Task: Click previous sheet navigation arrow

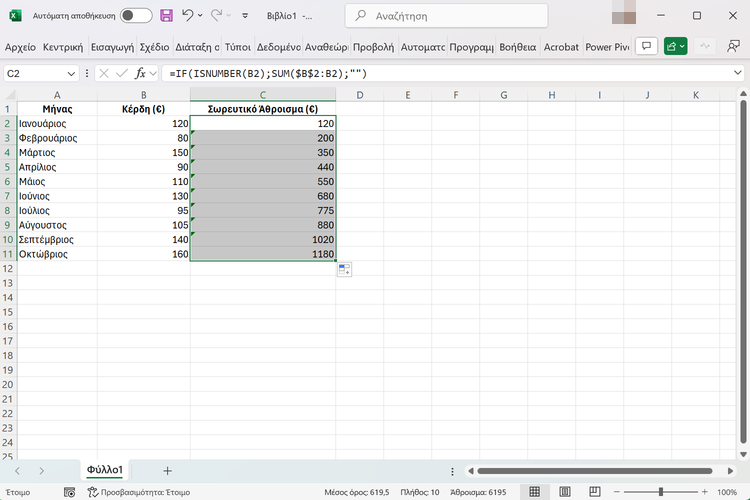Action: pos(18,471)
